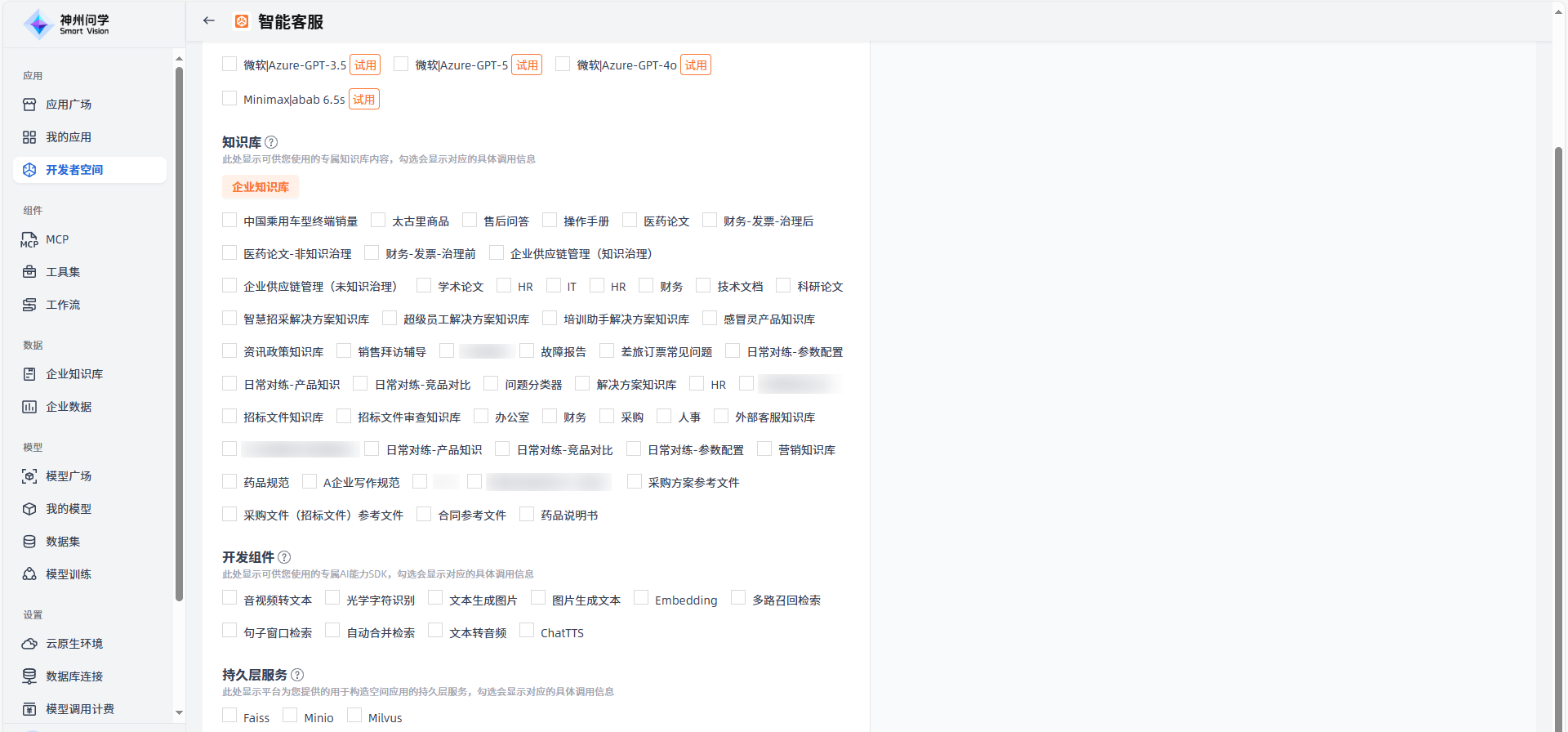Click help icon next to 知识库
Viewport: 1568px width, 732px height.
pyautogui.click(x=271, y=142)
